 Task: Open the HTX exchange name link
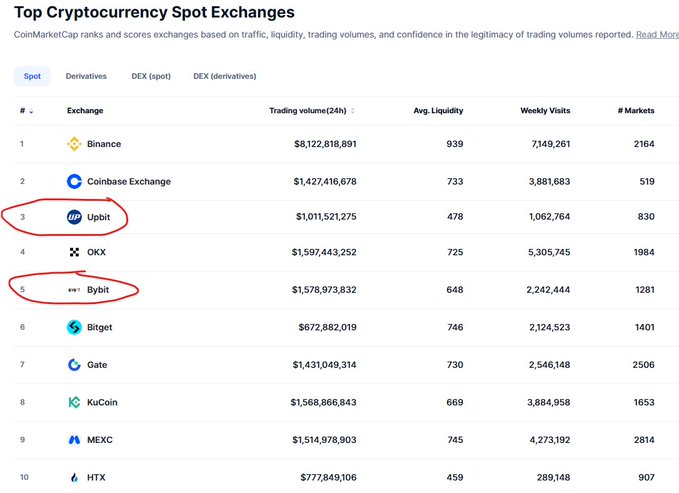click(x=96, y=477)
